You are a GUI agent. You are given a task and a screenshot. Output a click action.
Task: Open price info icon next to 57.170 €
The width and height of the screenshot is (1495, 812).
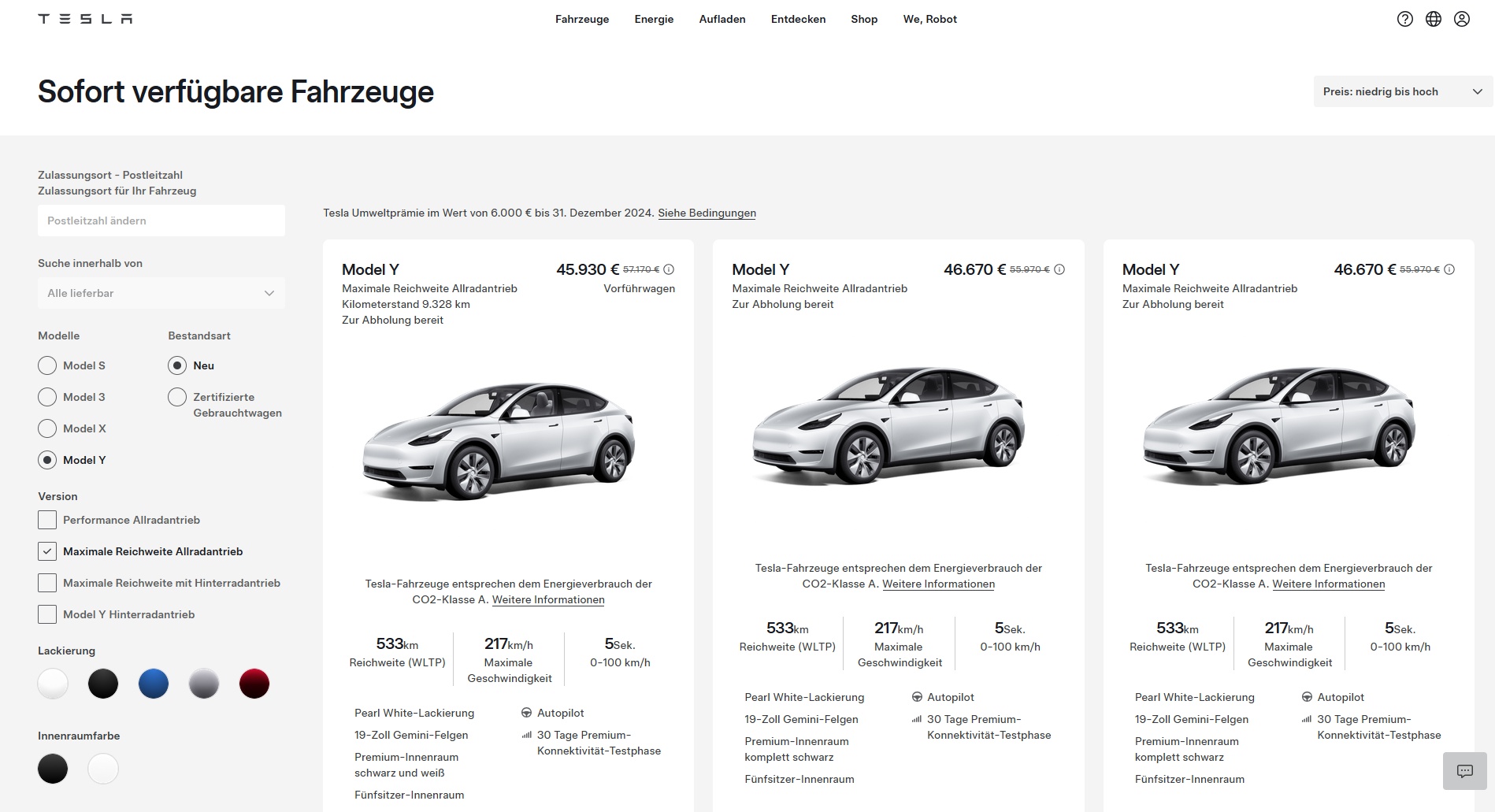[669, 269]
